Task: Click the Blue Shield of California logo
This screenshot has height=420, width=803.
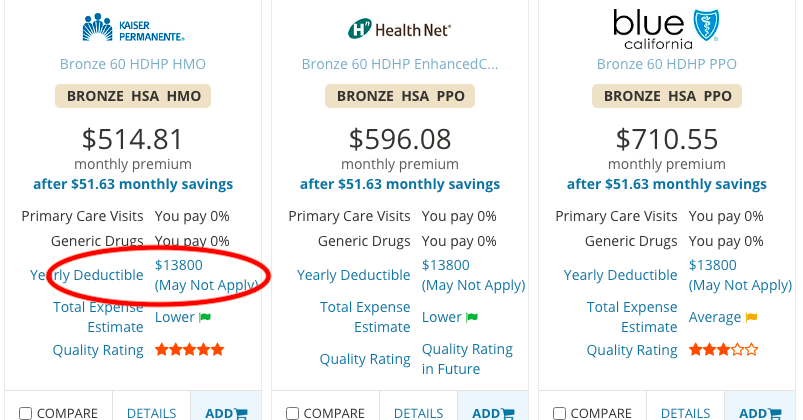Action: point(666,29)
